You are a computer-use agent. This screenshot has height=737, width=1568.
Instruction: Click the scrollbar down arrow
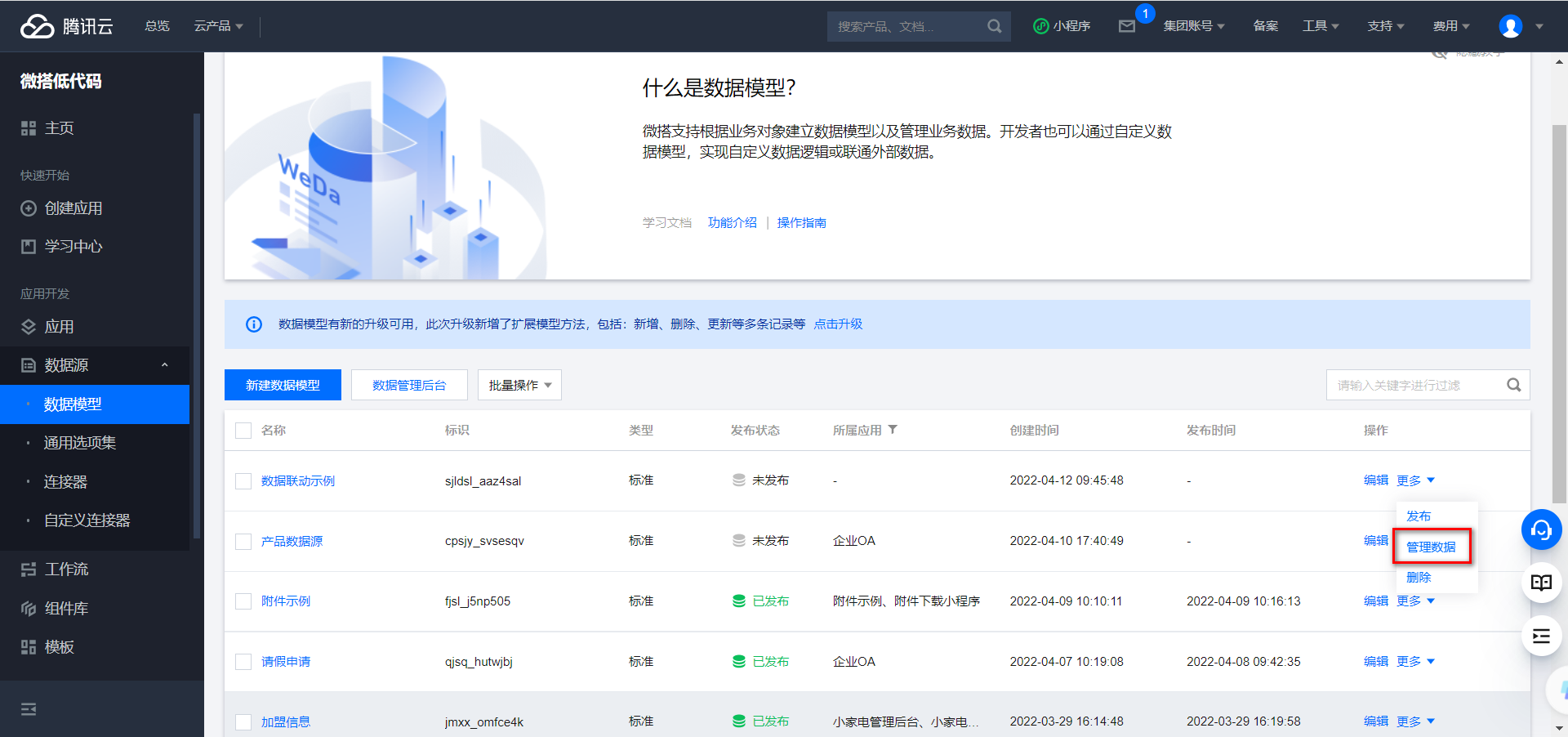[1559, 728]
